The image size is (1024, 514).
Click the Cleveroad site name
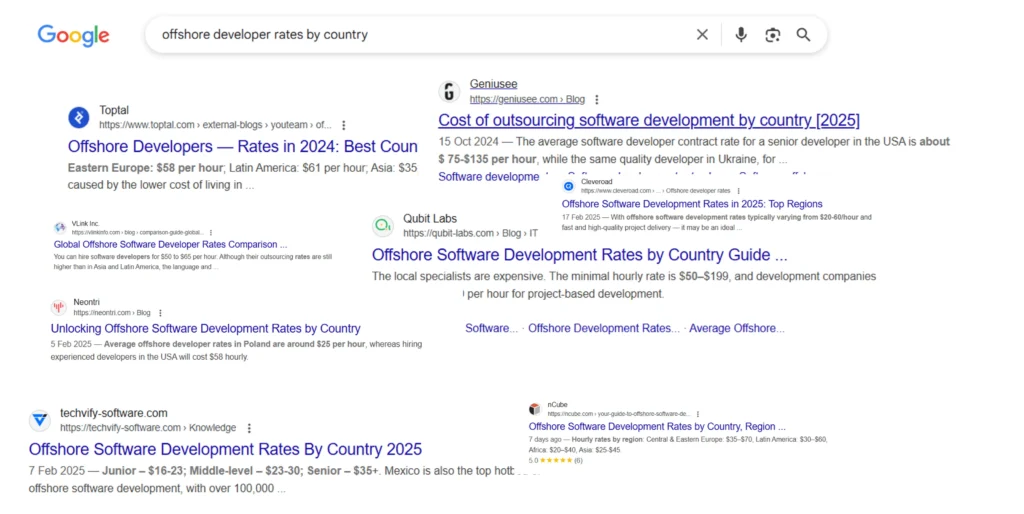coord(596,182)
